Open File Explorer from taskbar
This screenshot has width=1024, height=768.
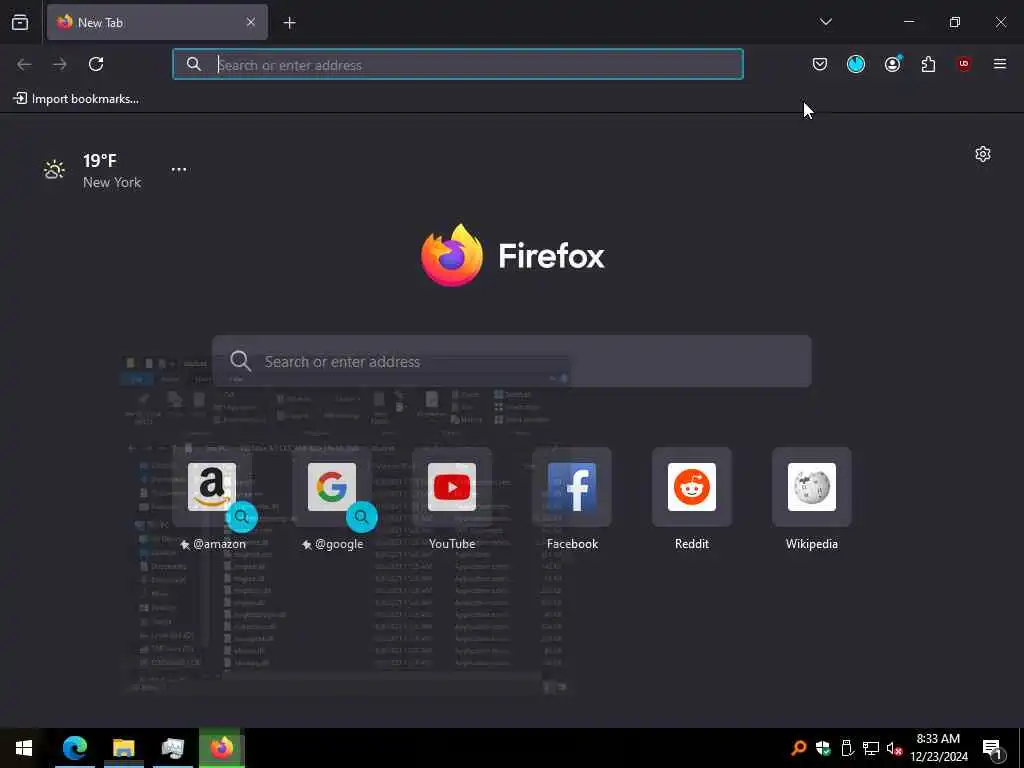[x=123, y=748]
